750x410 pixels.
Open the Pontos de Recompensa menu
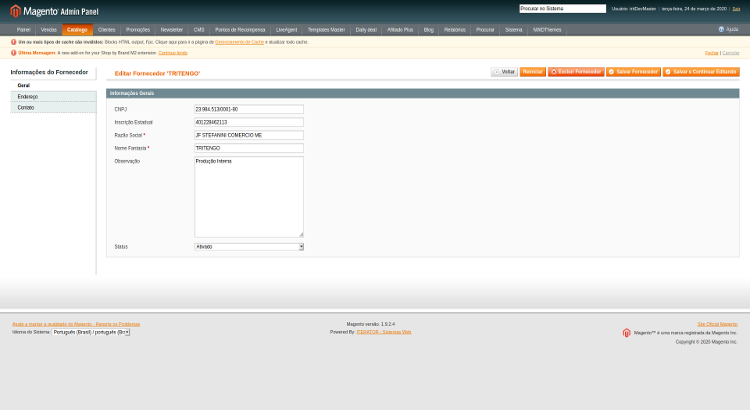(x=240, y=30)
